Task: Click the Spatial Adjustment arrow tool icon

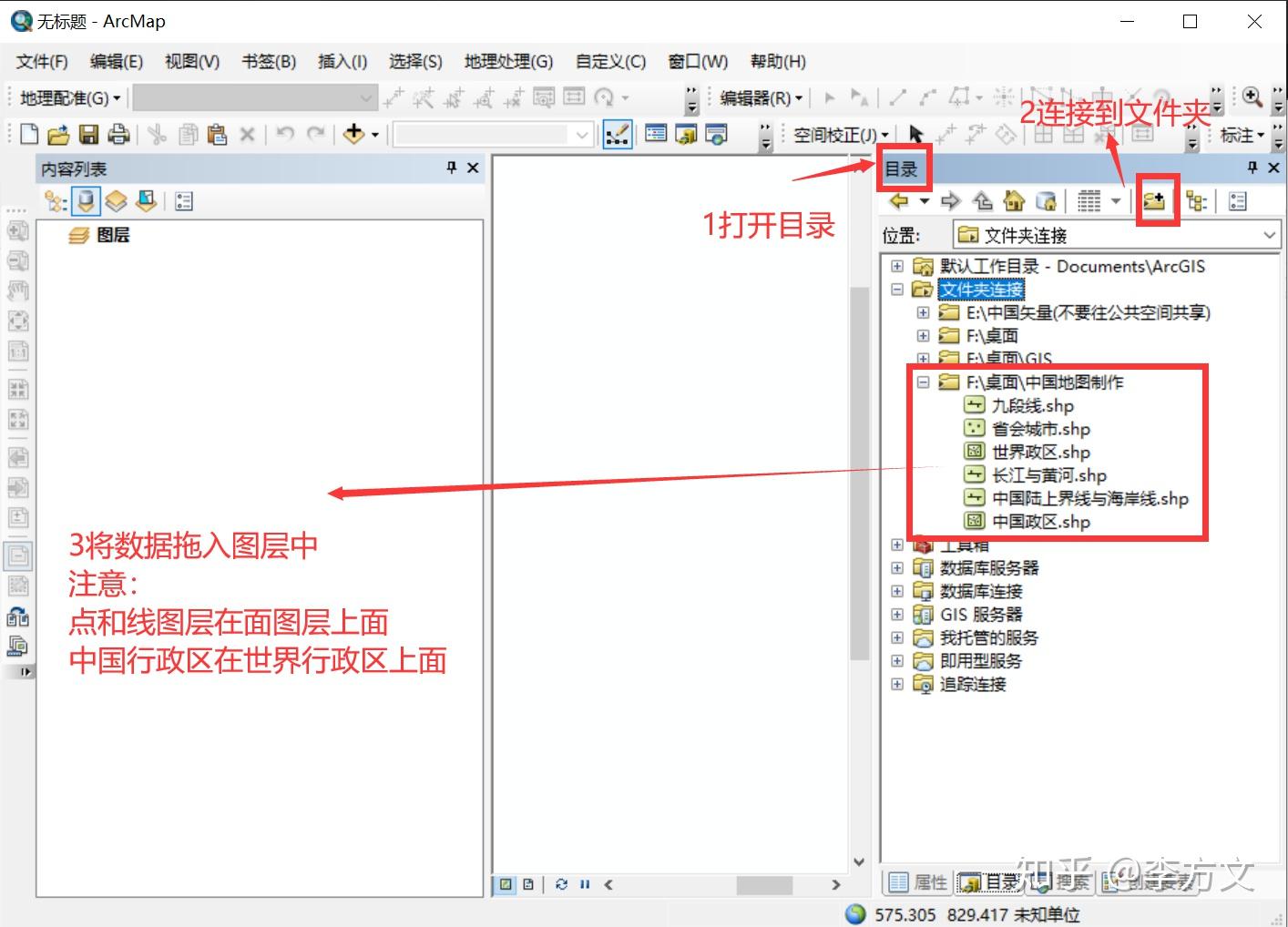Action: [915, 135]
